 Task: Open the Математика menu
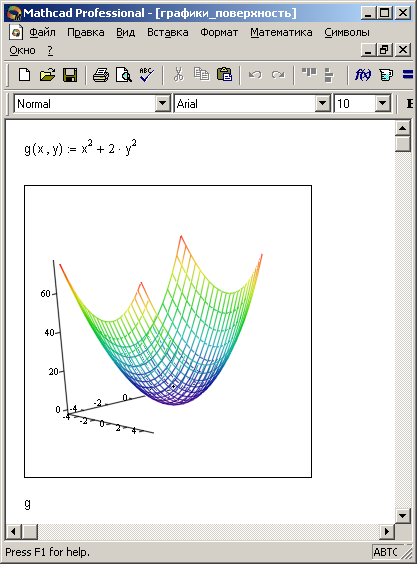pyautogui.click(x=281, y=32)
